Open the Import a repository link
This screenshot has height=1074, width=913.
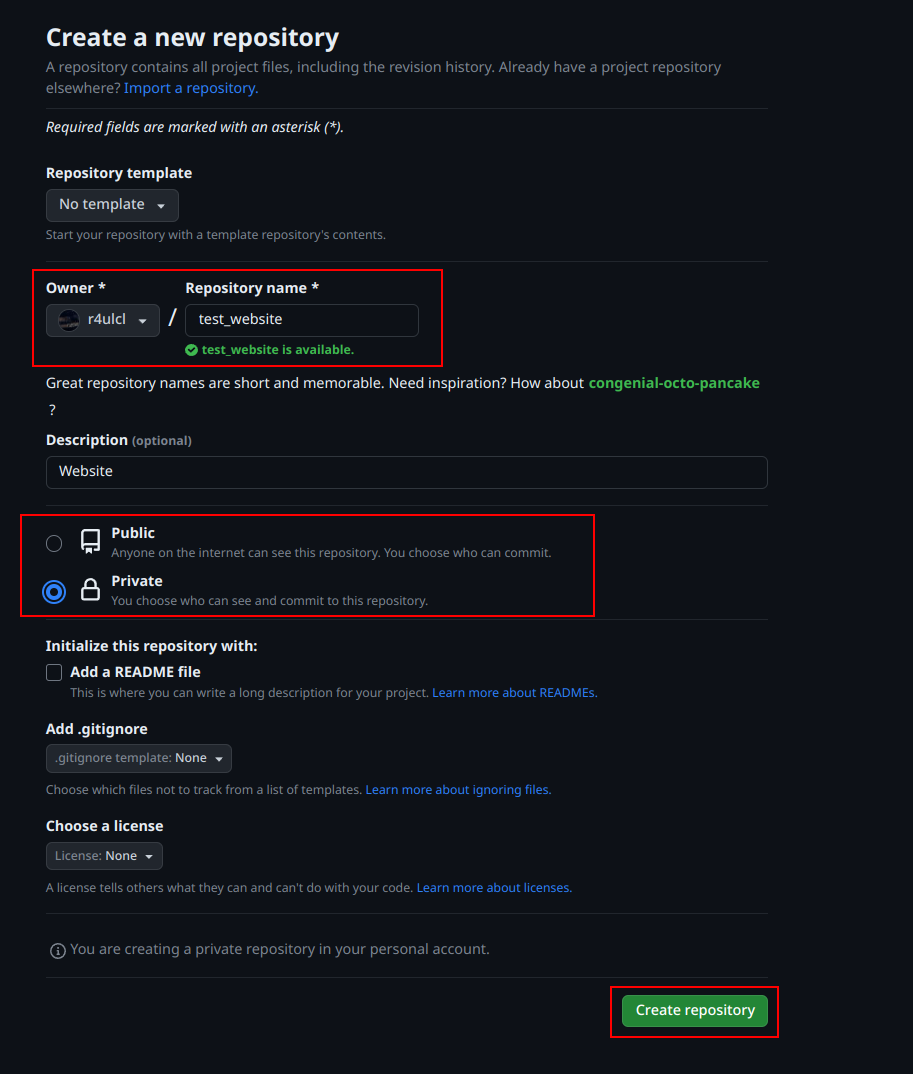coord(190,88)
